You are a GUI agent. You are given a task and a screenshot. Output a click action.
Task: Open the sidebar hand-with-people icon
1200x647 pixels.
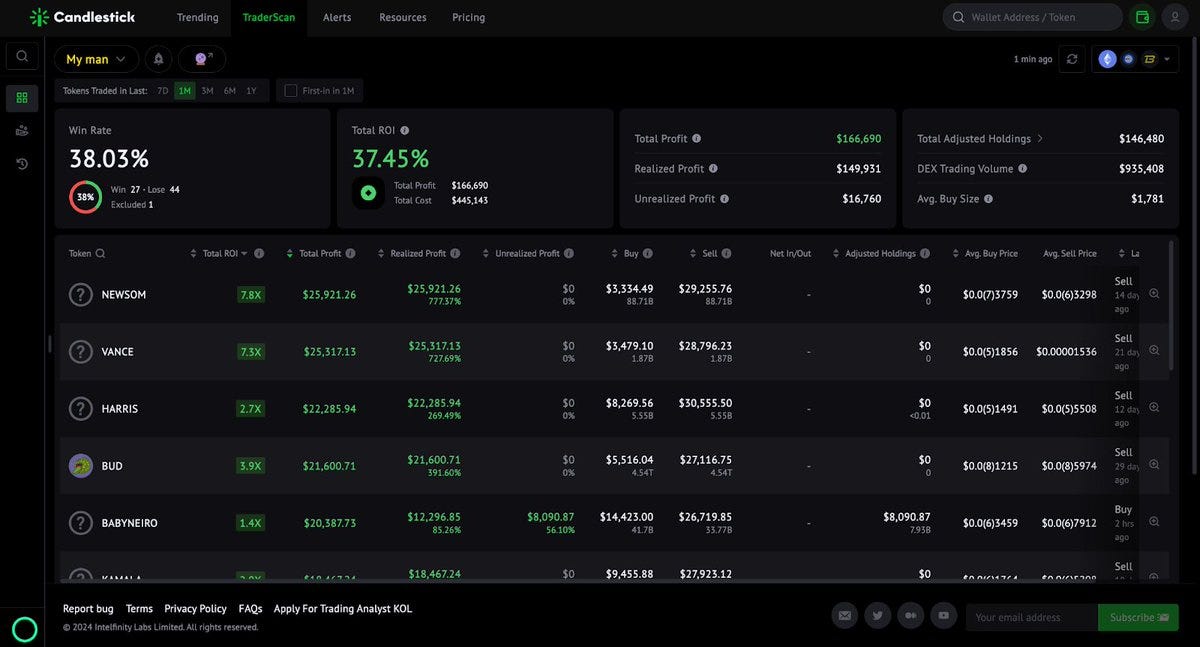(22, 130)
